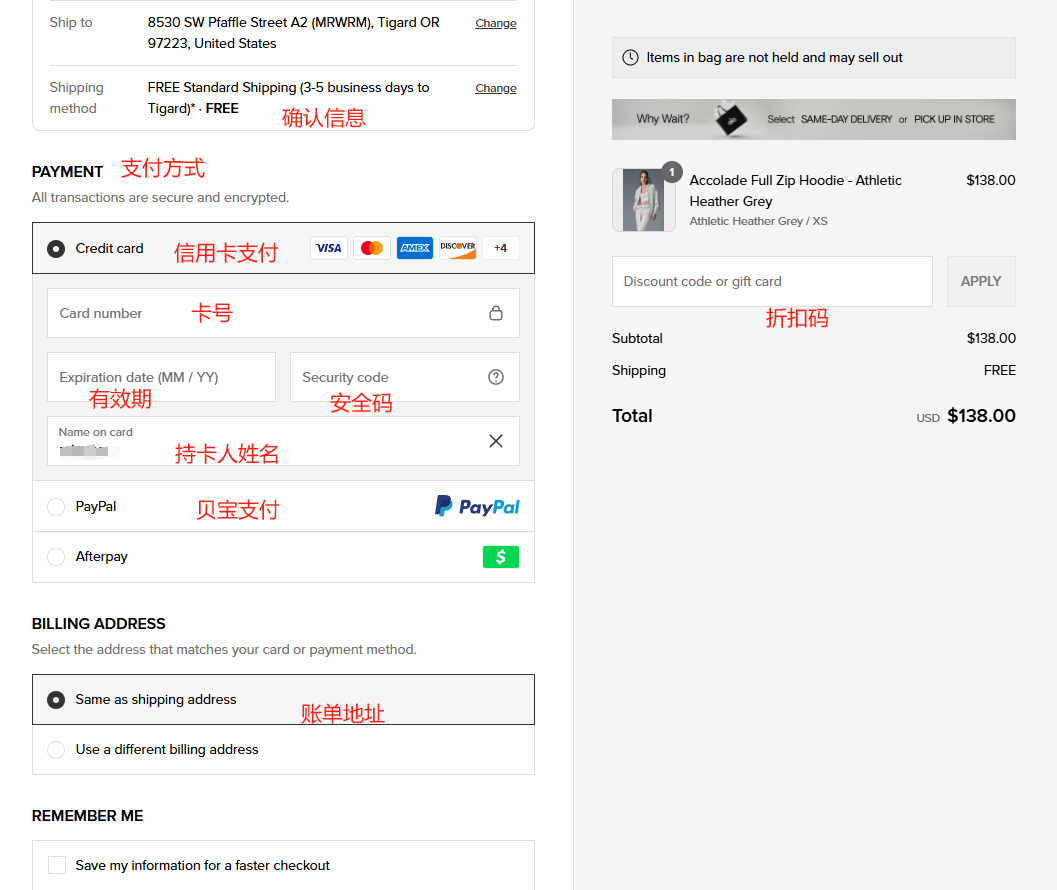Click the security code help icon
This screenshot has height=890, width=1057.
click(496, 377)
